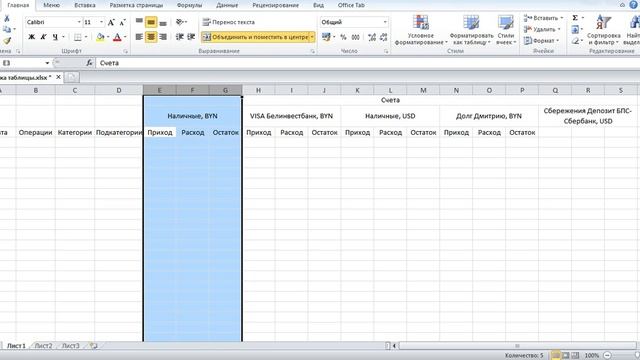Align text left
This screenshot has height=360, width=640.
coord(139,37)
